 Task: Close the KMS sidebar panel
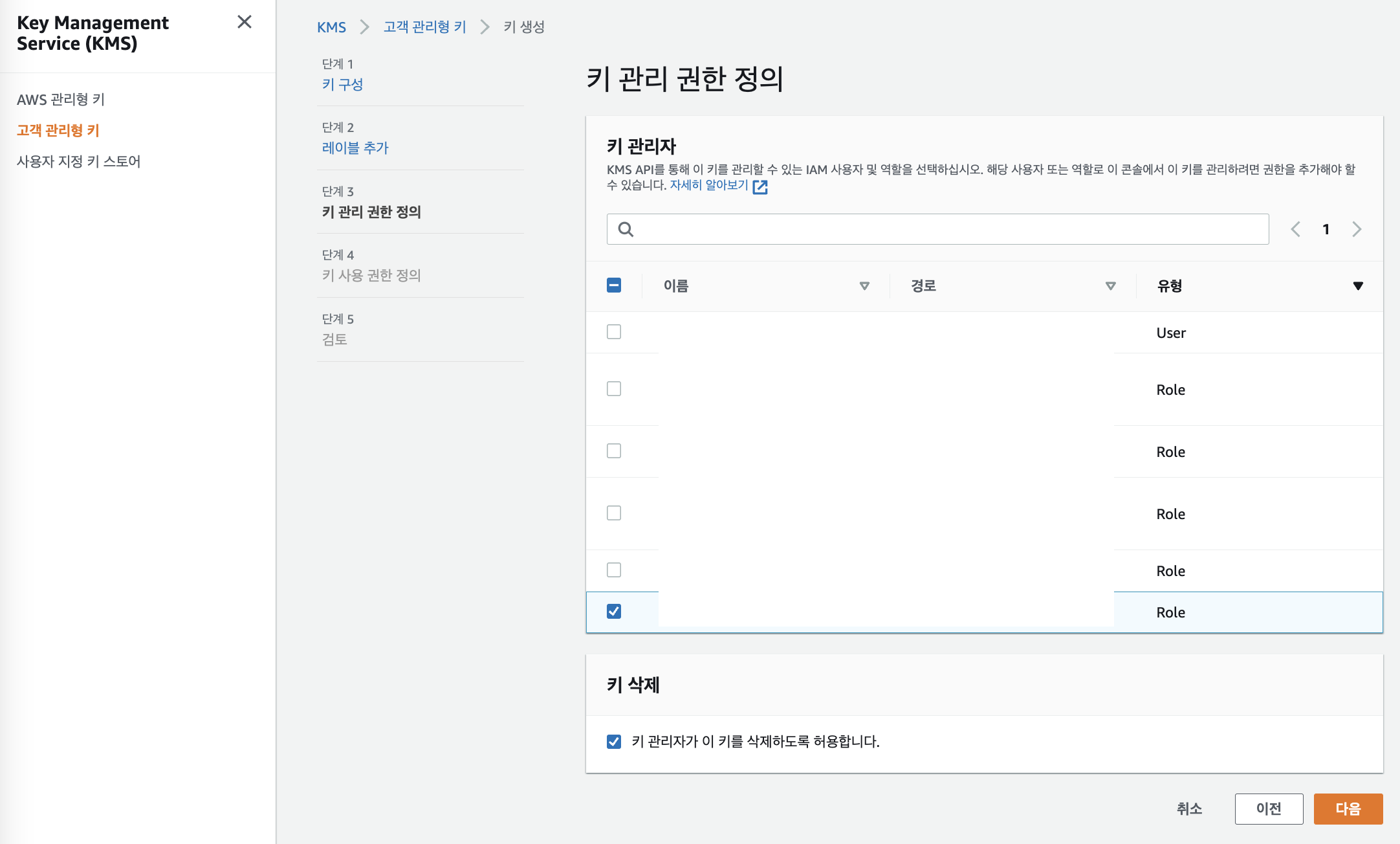(245, 22)
